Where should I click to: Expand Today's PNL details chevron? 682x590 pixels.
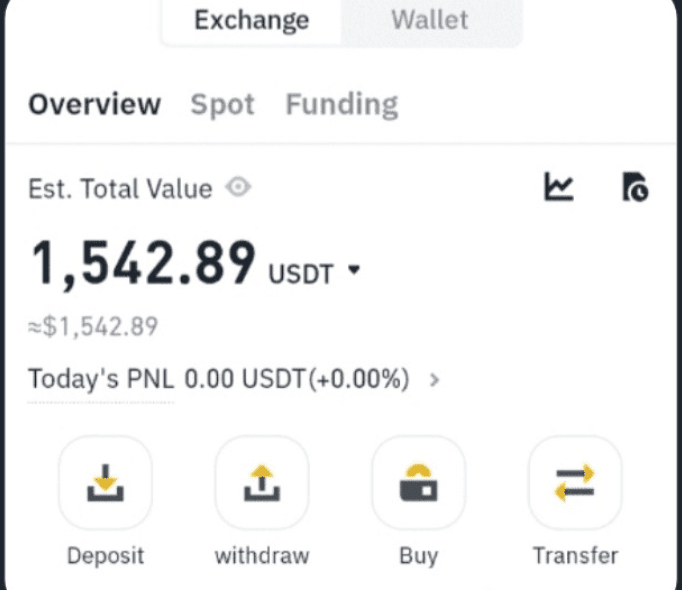tap(434, 380)
